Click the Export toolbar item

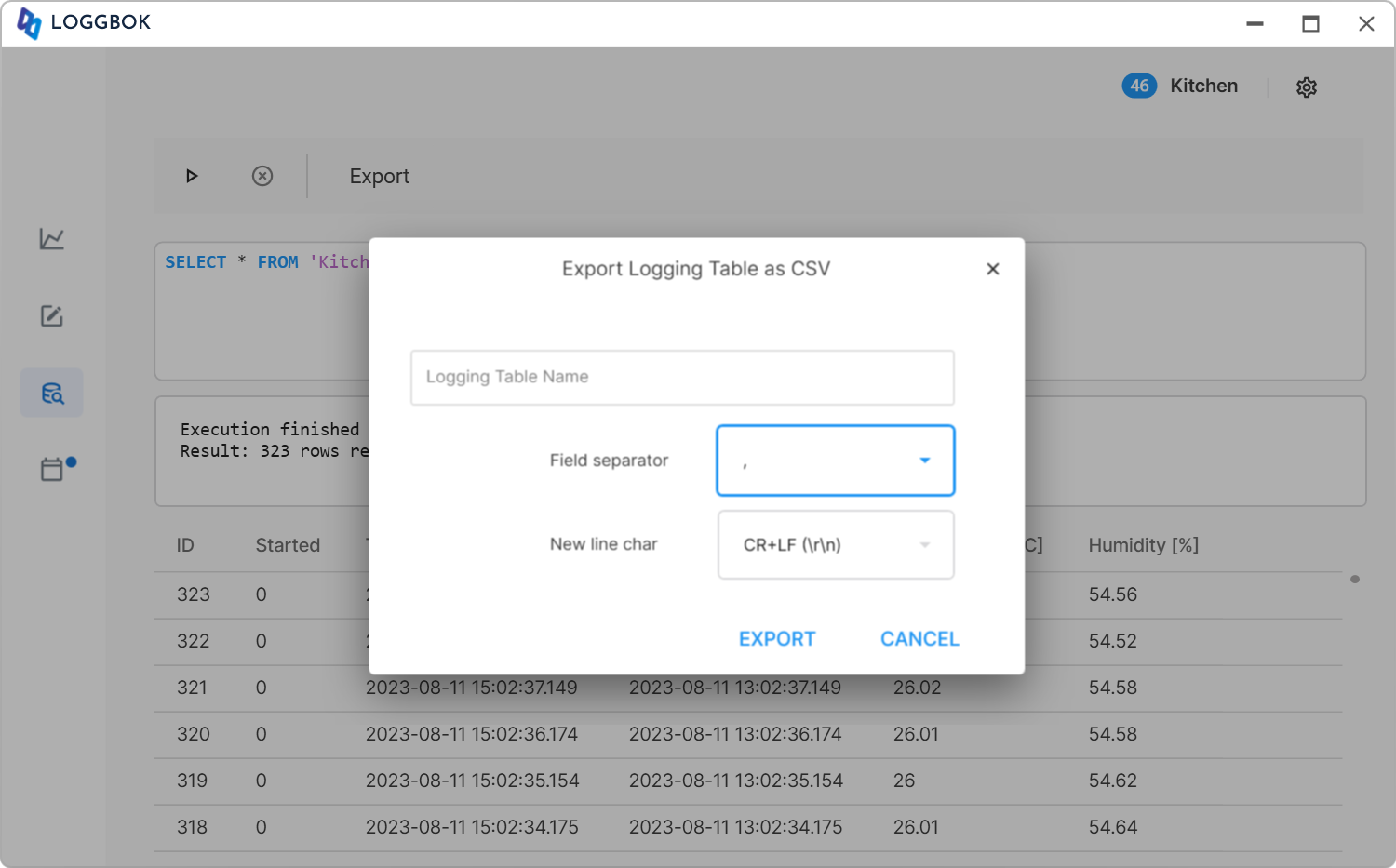coord(379,177)
